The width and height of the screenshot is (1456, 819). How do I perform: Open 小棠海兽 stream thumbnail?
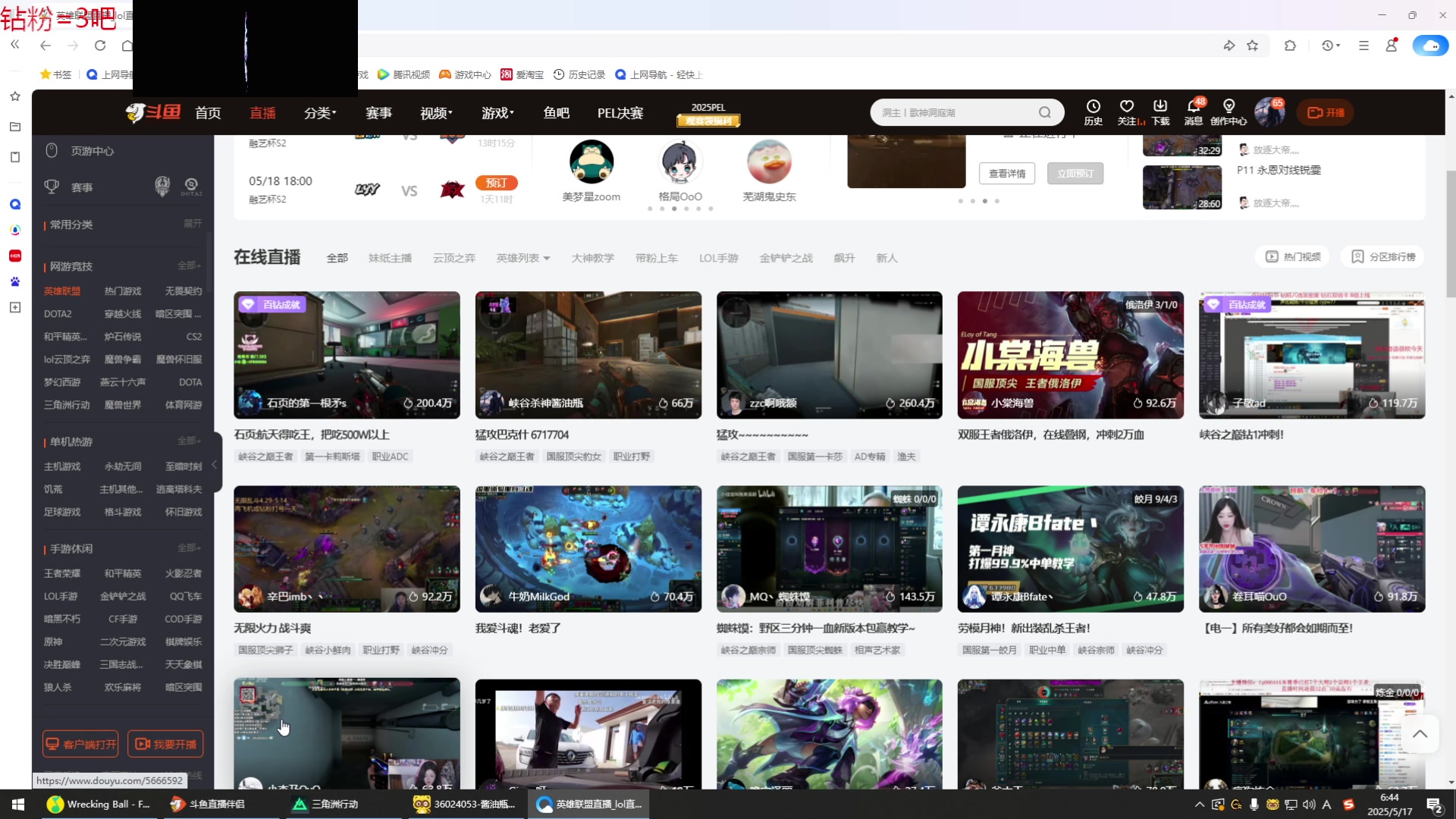tap(1070, 355)
